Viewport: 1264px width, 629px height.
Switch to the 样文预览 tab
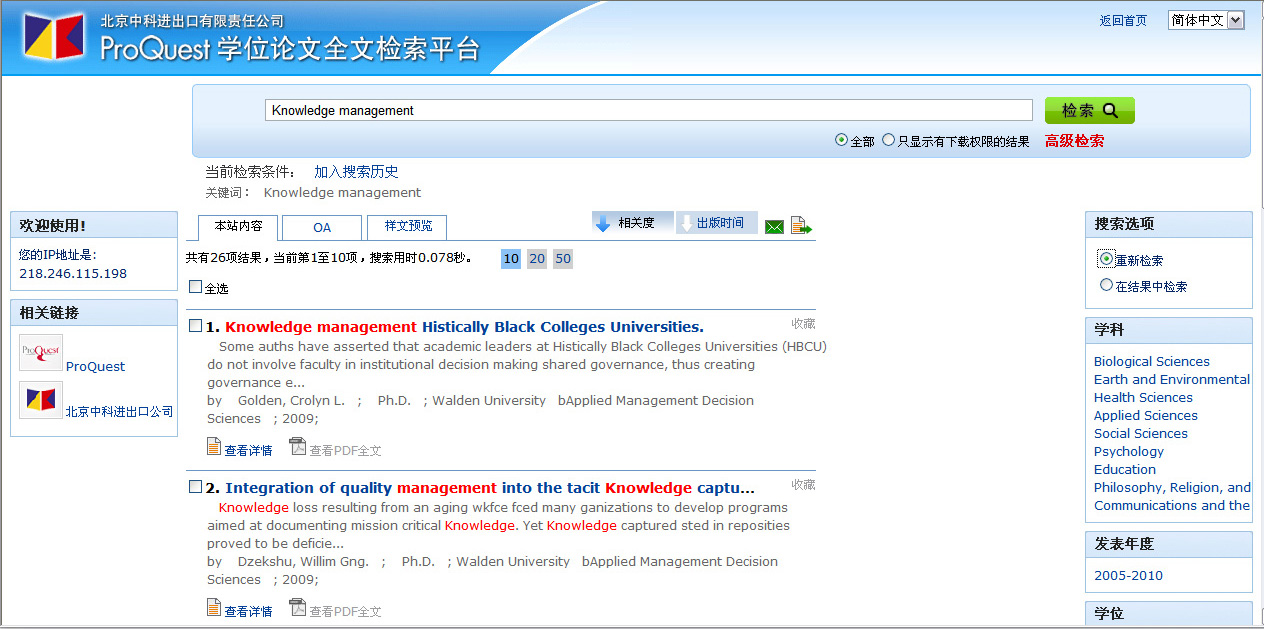coord(406,227)
